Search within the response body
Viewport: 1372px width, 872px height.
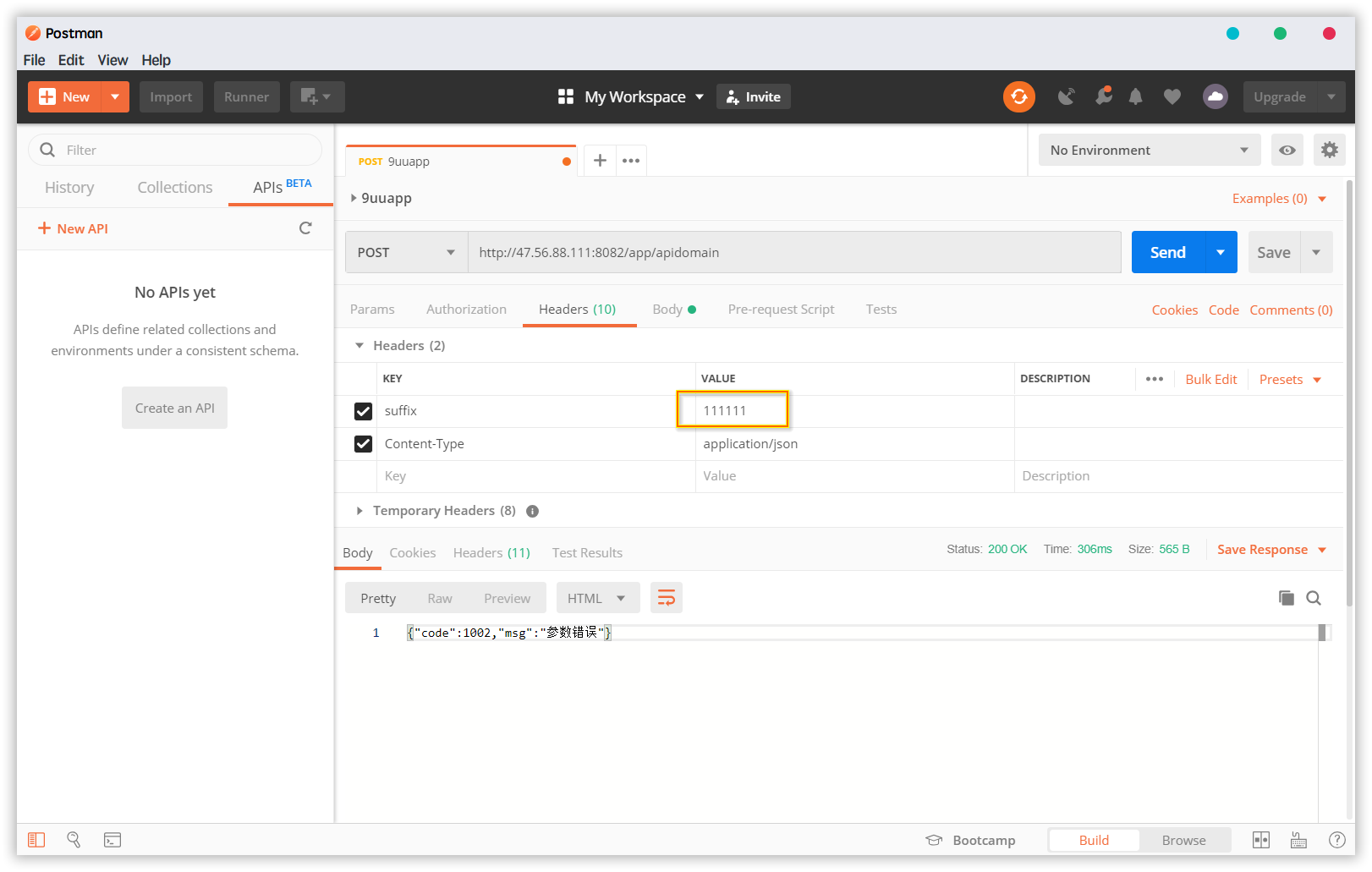[1314, 598]
